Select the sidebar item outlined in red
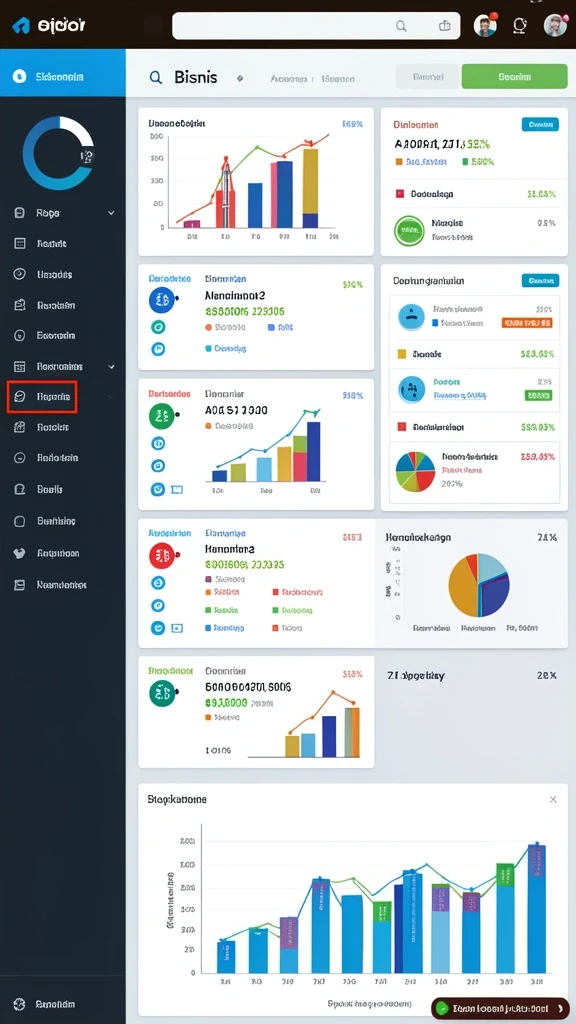Image resolution: width=576 pixels, height=1024 pixels. (x=42, y=396)
